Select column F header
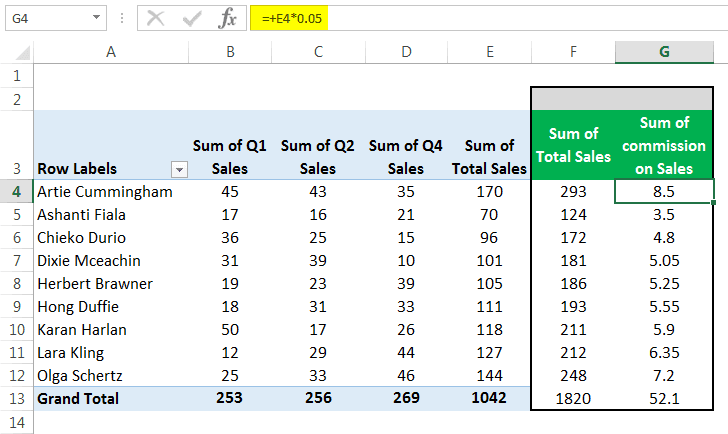Screen dimensions: 728x434 [573, 52]
